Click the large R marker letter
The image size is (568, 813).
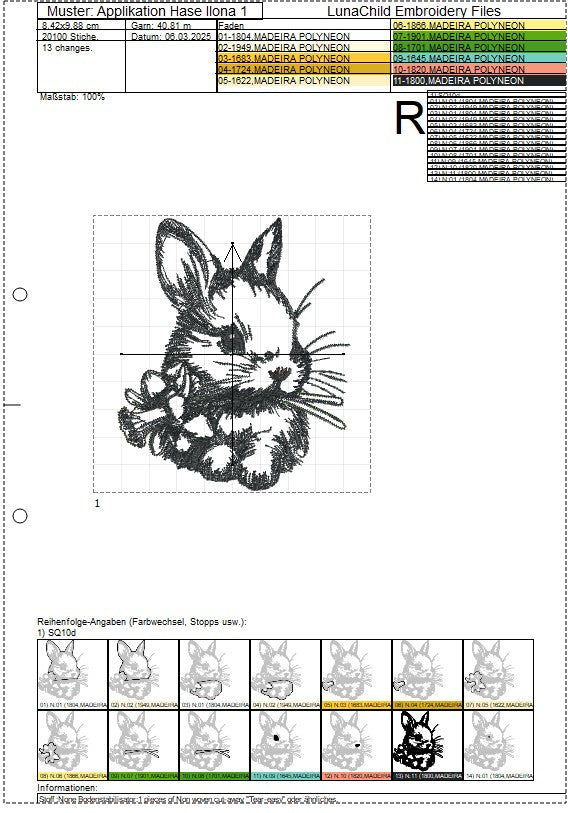coord(410,118)
